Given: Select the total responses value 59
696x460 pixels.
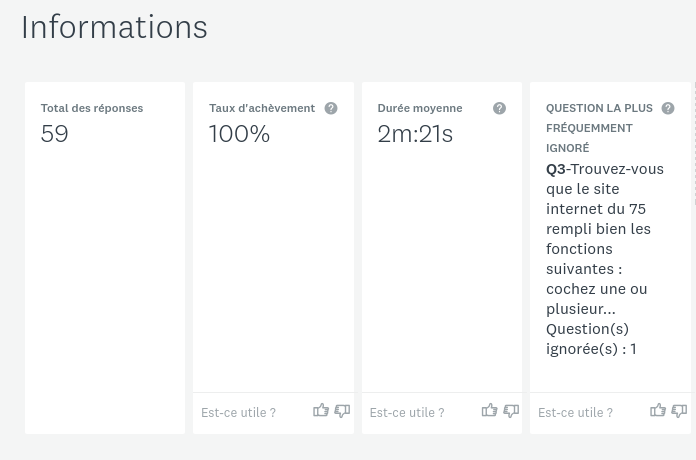Looking at the screenshot, I should [x=55, y=134].
